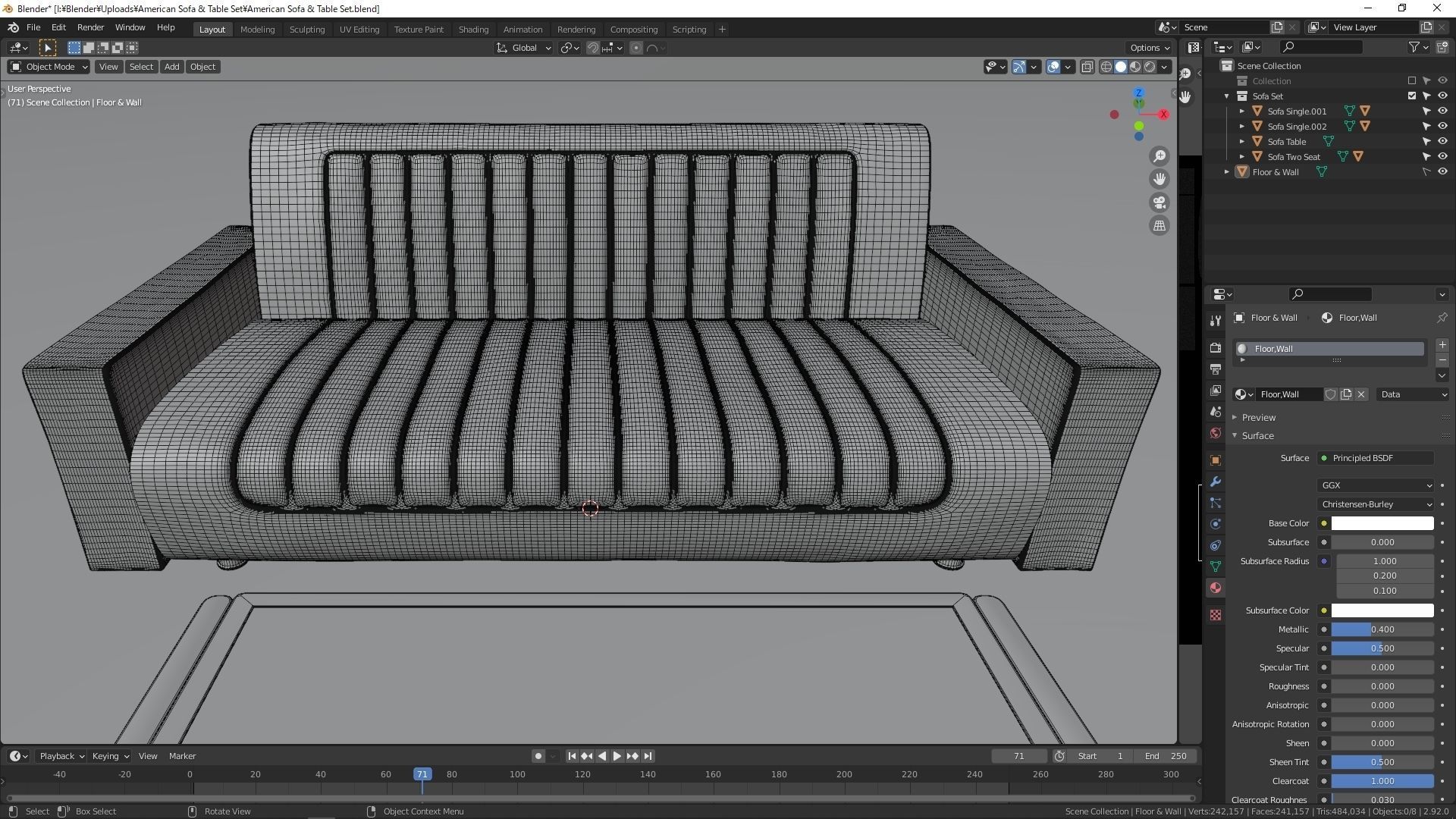The width and height of the screenshot is (1456, 819).
Task: Play the animation forward
Action: tap(617, 756)
